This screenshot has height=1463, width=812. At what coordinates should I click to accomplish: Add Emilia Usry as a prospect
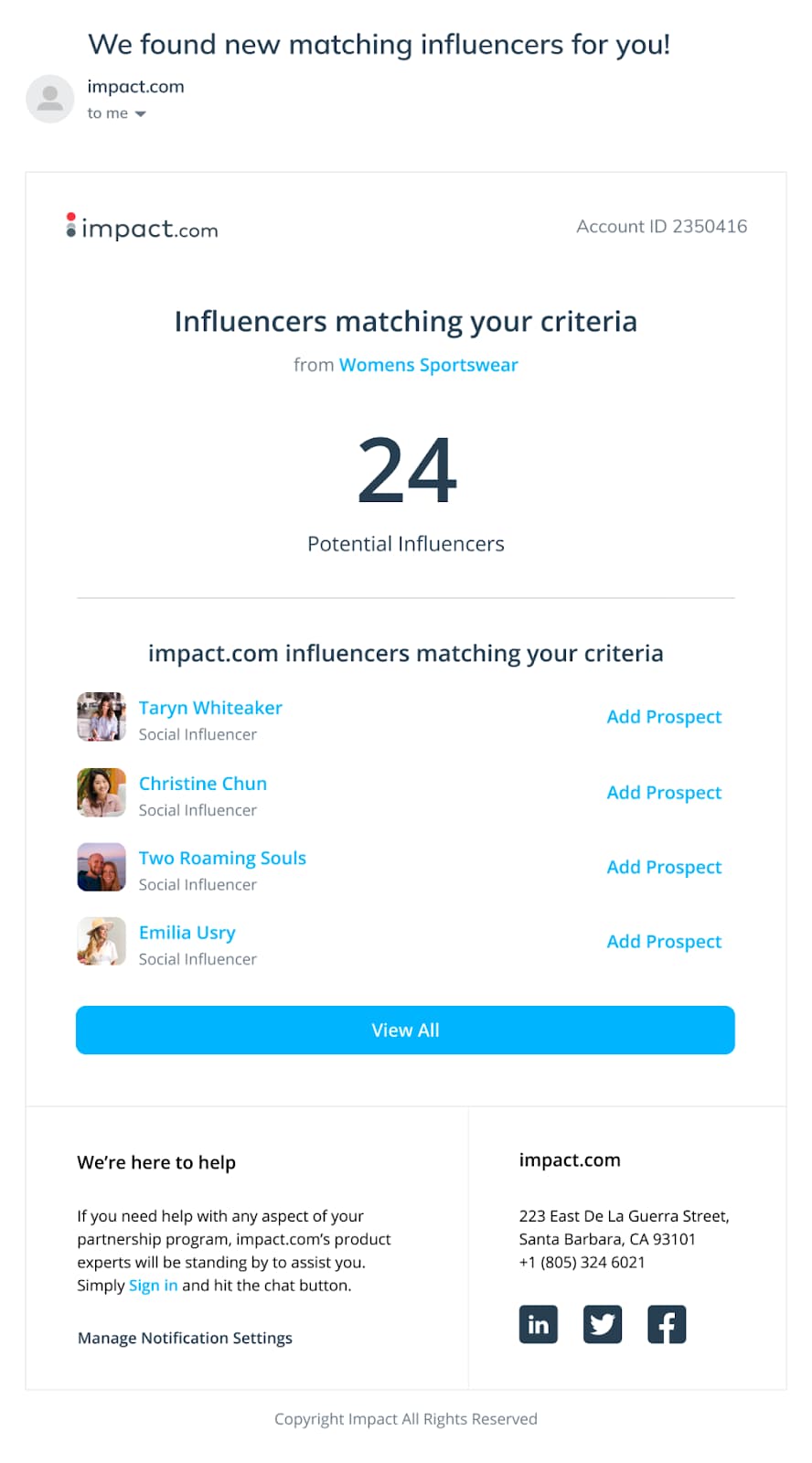(x=664, y=942)
